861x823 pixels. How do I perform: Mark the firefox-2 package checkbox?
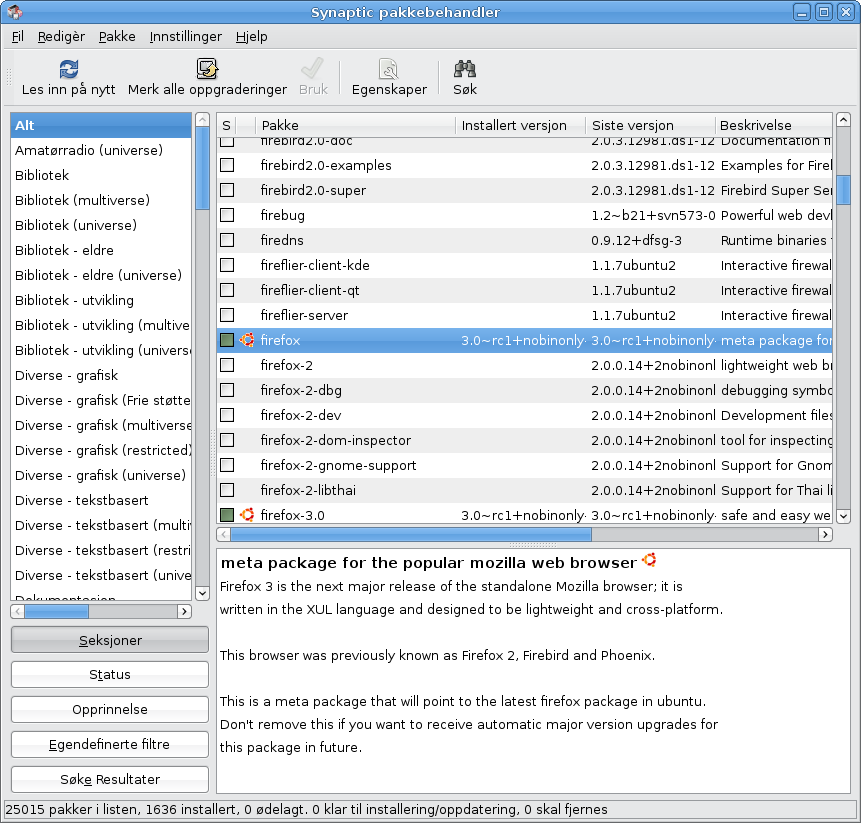click(x=227, y=365)
